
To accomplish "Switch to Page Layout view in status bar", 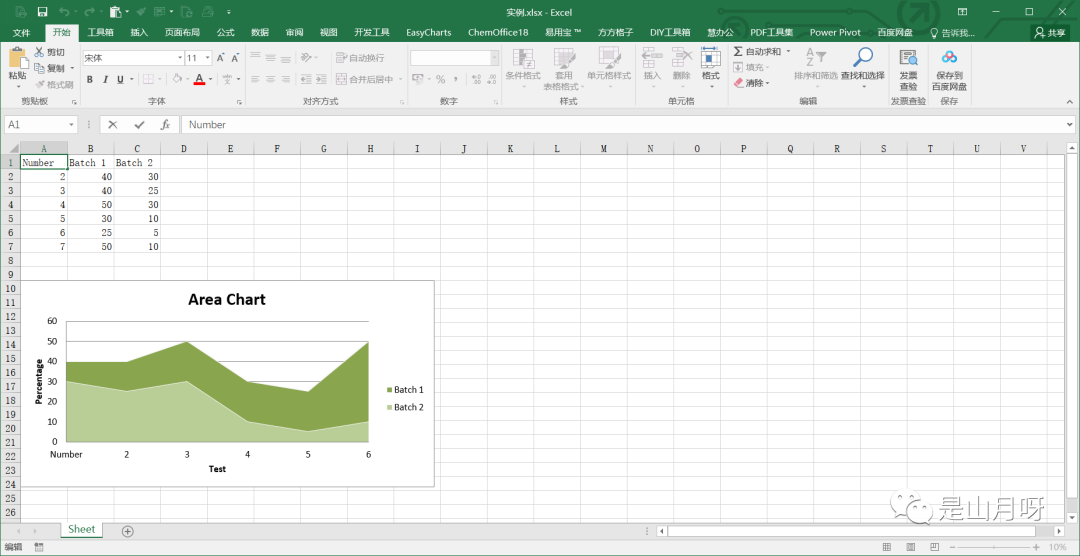I will pos(910,547).
